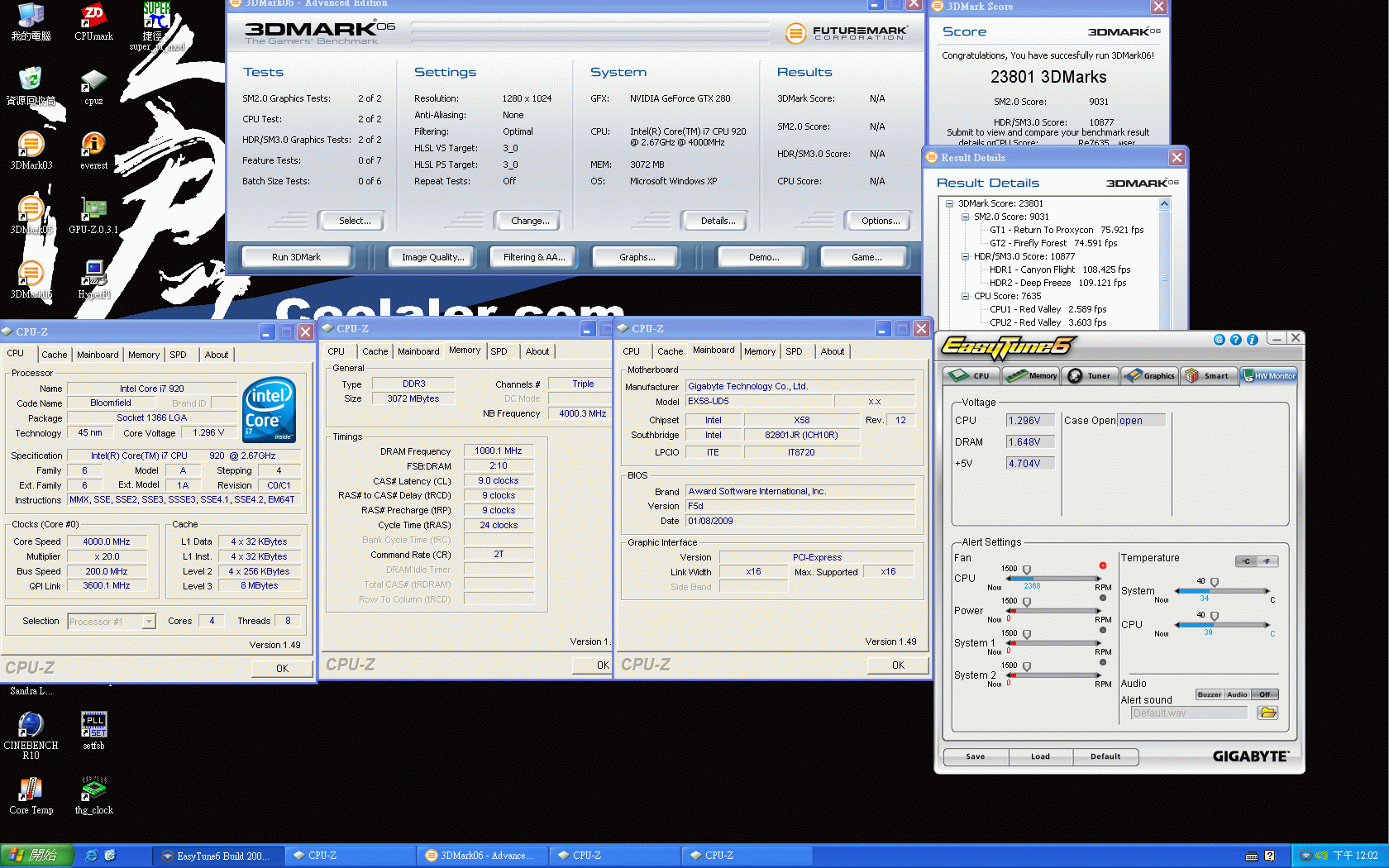Viewport: 1389px width, 868px height.
Task: Open the HW Monitor tab in EasyTune6
Action: (x=1269, y=375)
